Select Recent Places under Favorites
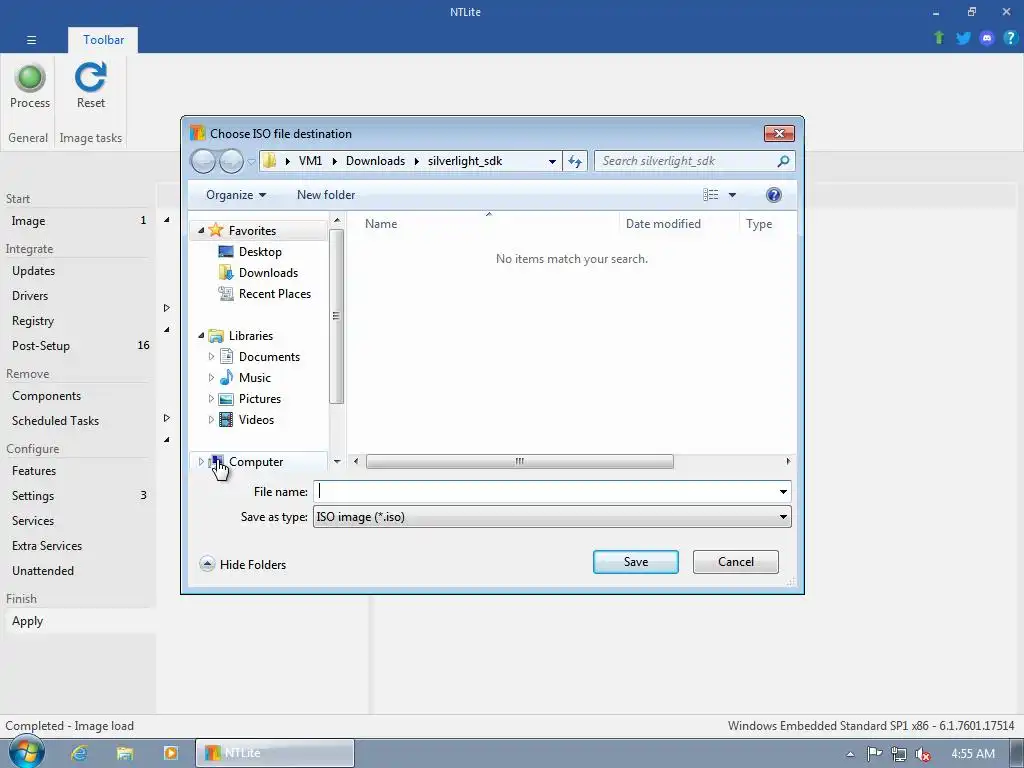Screen dimensions: 1024x768 [x=274, y=294]
